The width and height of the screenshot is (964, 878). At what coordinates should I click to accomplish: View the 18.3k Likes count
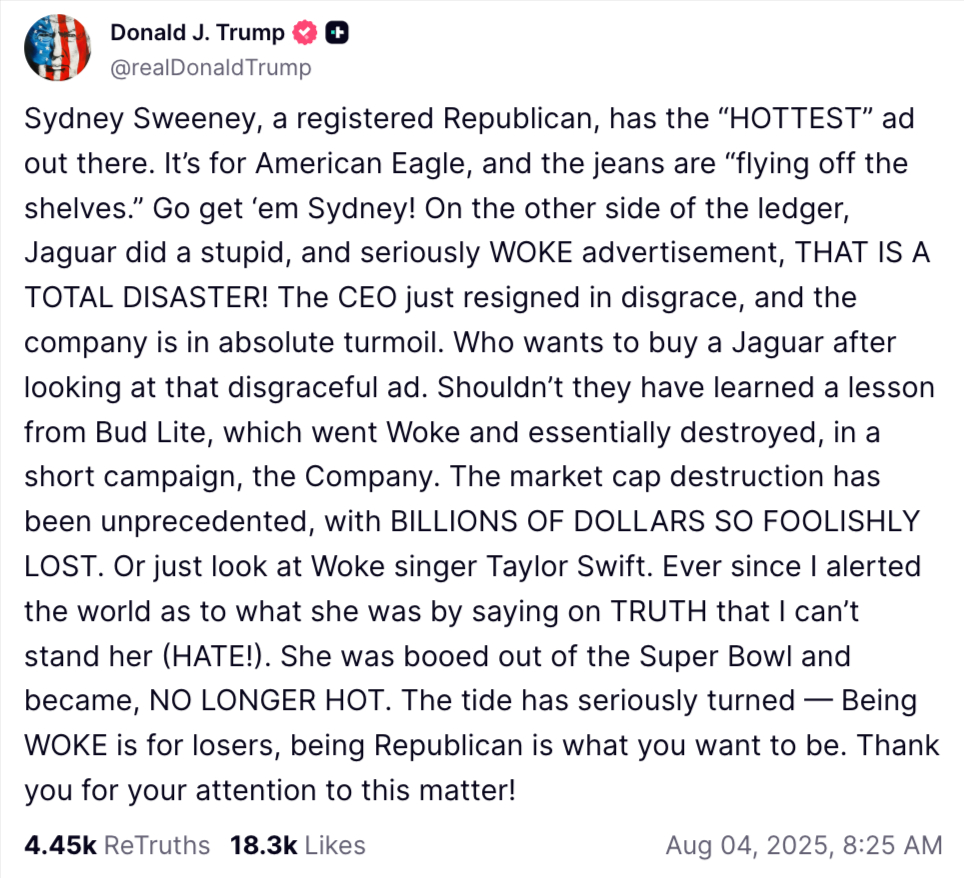tap(264, 845)
